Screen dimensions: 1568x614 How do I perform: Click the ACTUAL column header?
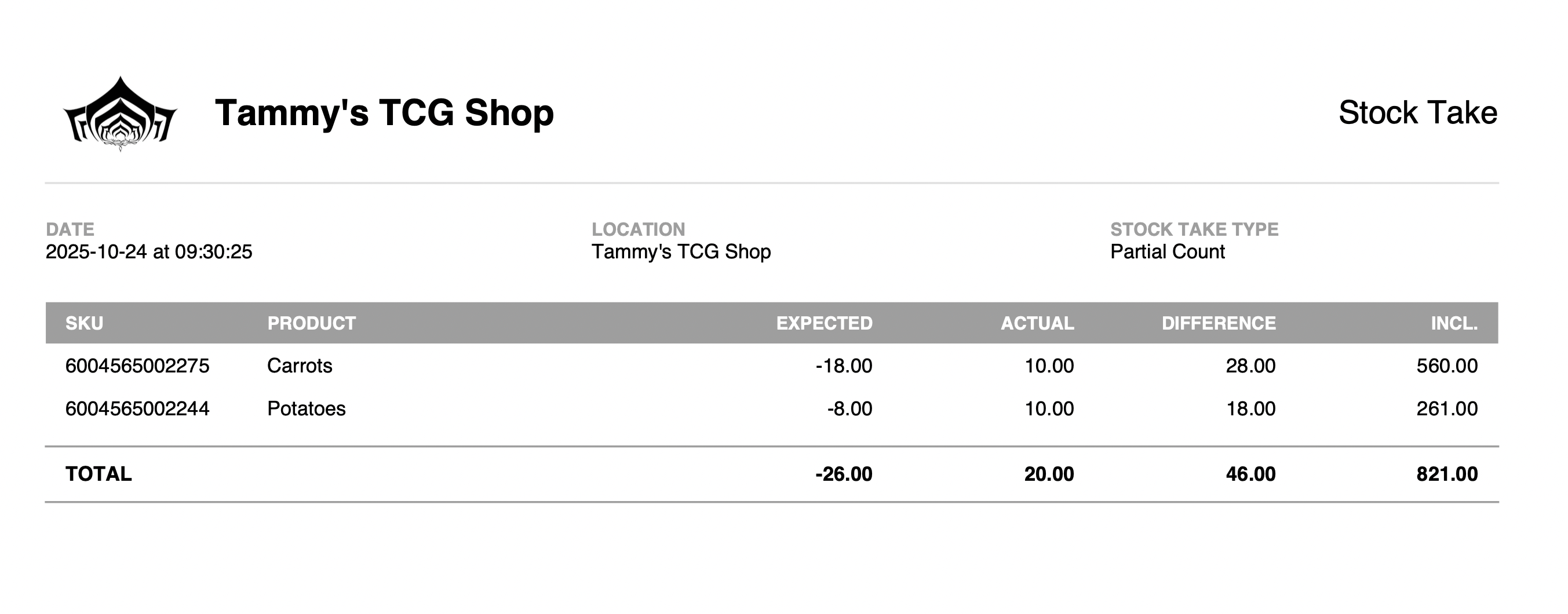coord(1037,323)
